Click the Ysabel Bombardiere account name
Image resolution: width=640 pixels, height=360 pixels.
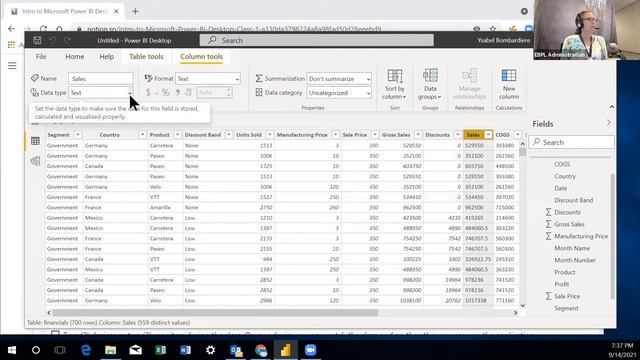(503, 40)
